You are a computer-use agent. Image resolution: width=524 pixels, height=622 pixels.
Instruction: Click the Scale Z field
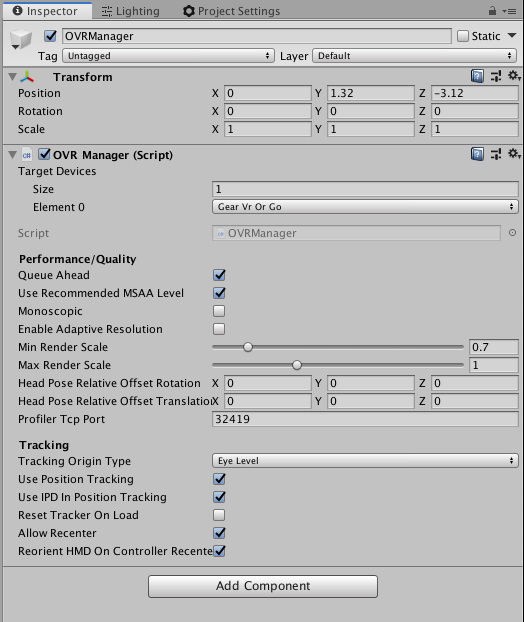coord(475,129)
